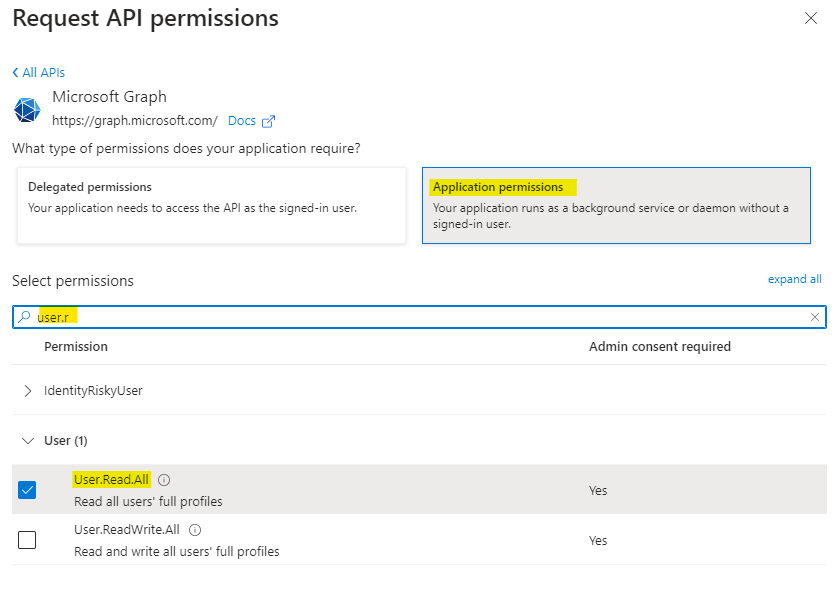Go back to All APIs
This screenshot has height=600, width=836.
click(38, 73)
